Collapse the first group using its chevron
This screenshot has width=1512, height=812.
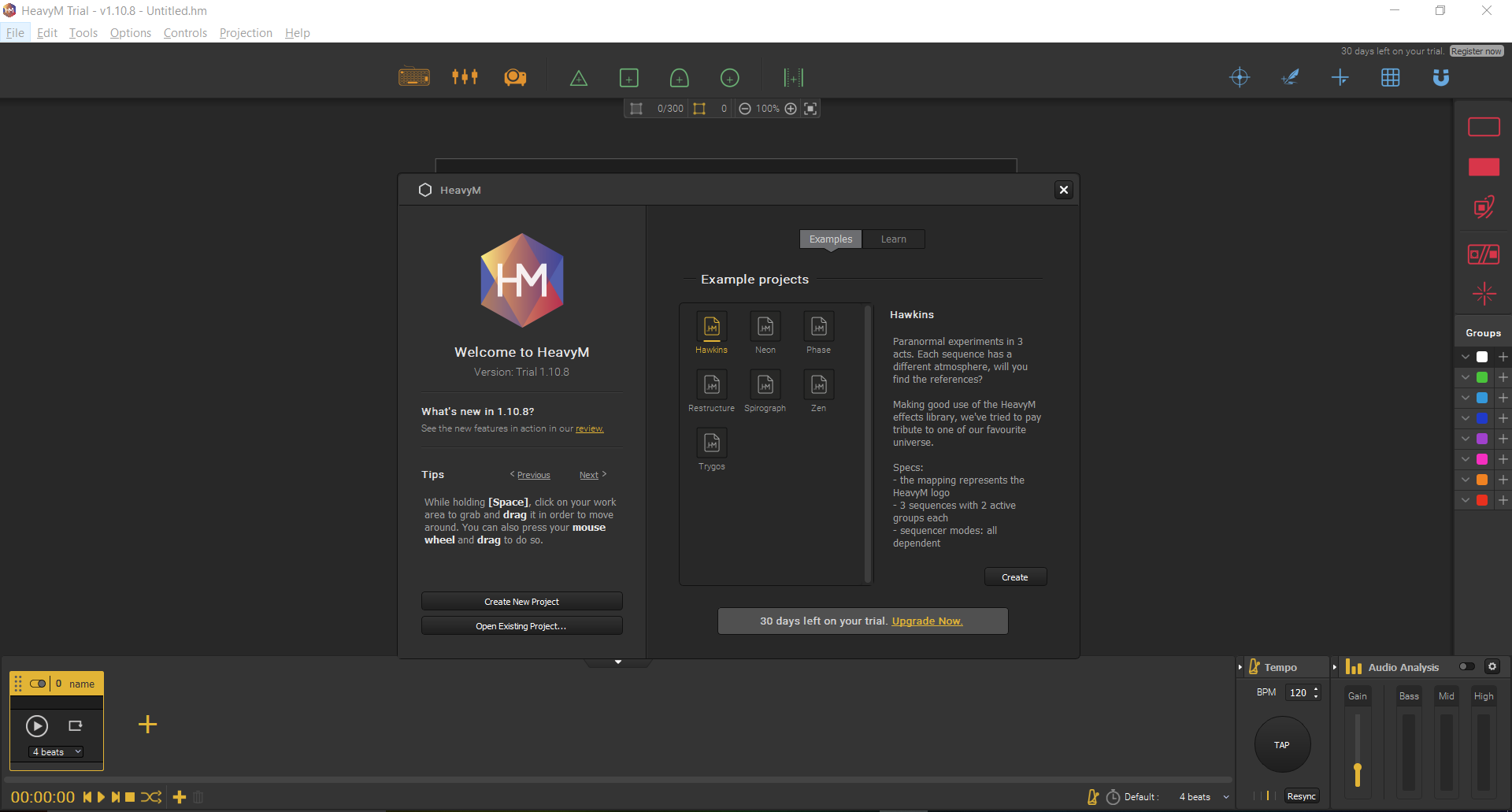[x=1465, y=357]
